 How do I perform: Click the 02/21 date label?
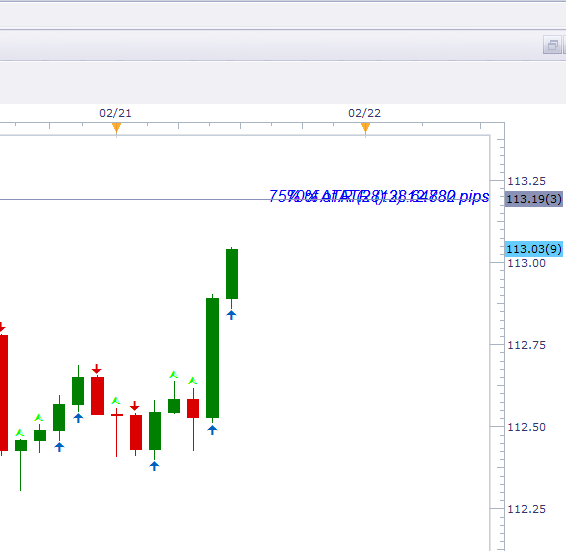tap(116, 113)
